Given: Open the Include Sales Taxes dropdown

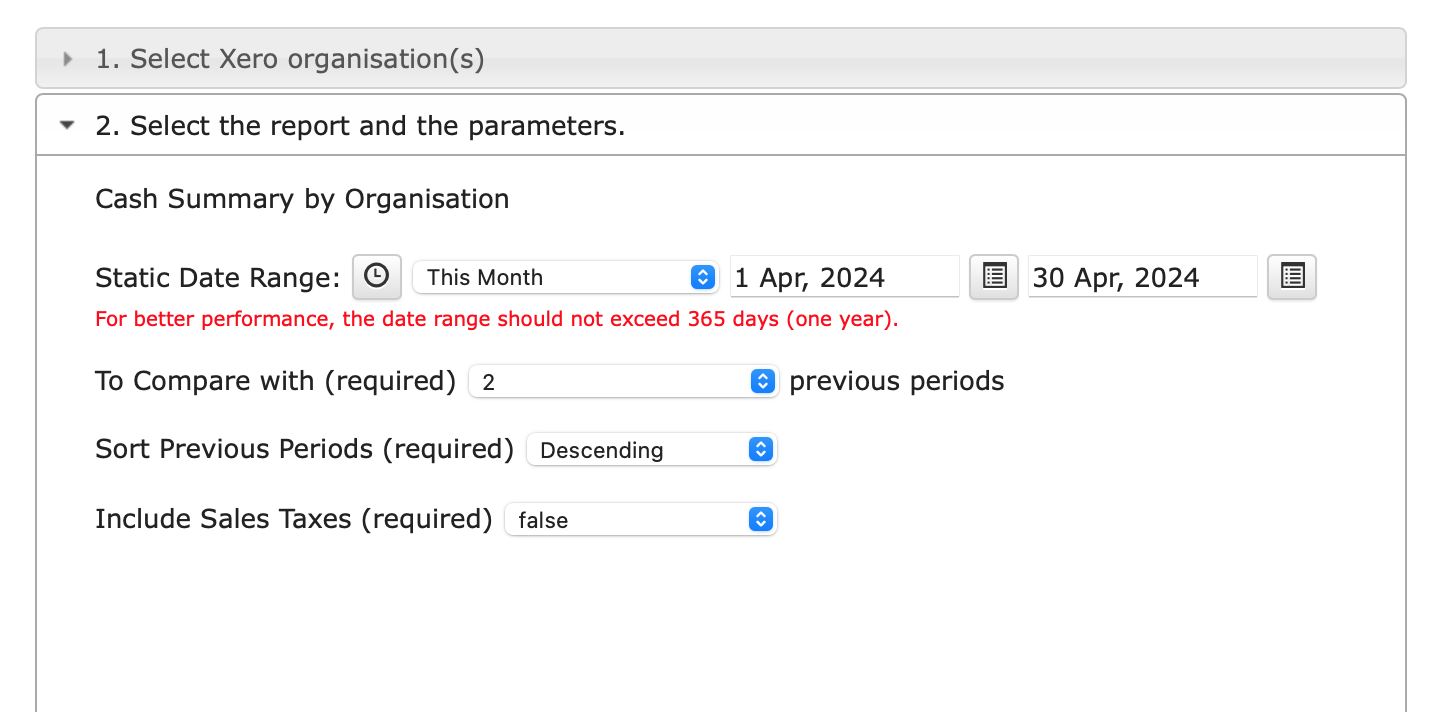Looking at the screenshot, I should point(640,520).
